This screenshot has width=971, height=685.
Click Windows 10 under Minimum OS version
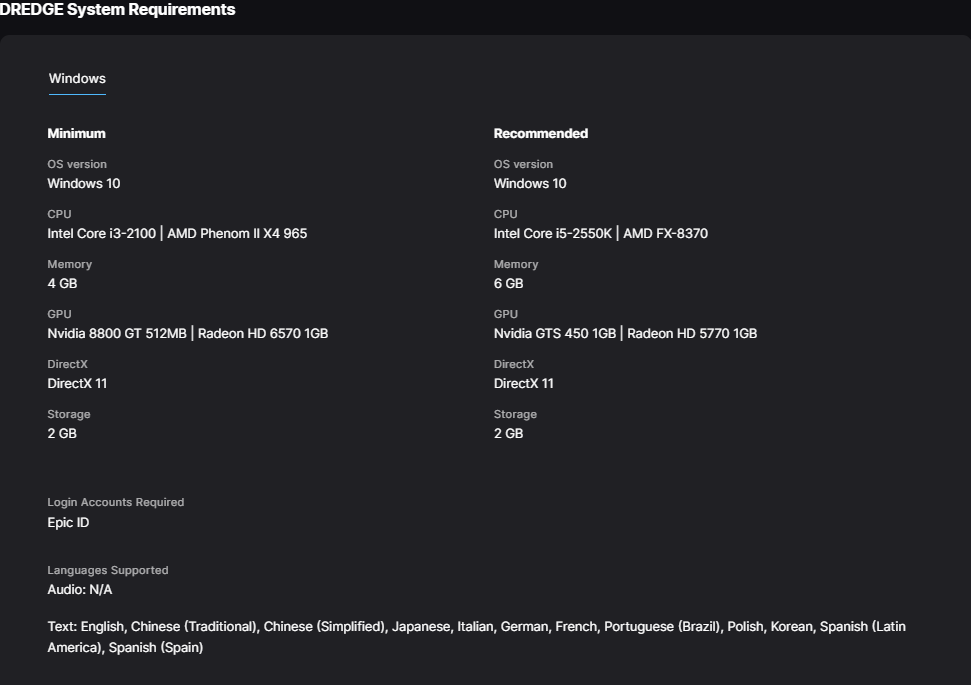(84, 183)
